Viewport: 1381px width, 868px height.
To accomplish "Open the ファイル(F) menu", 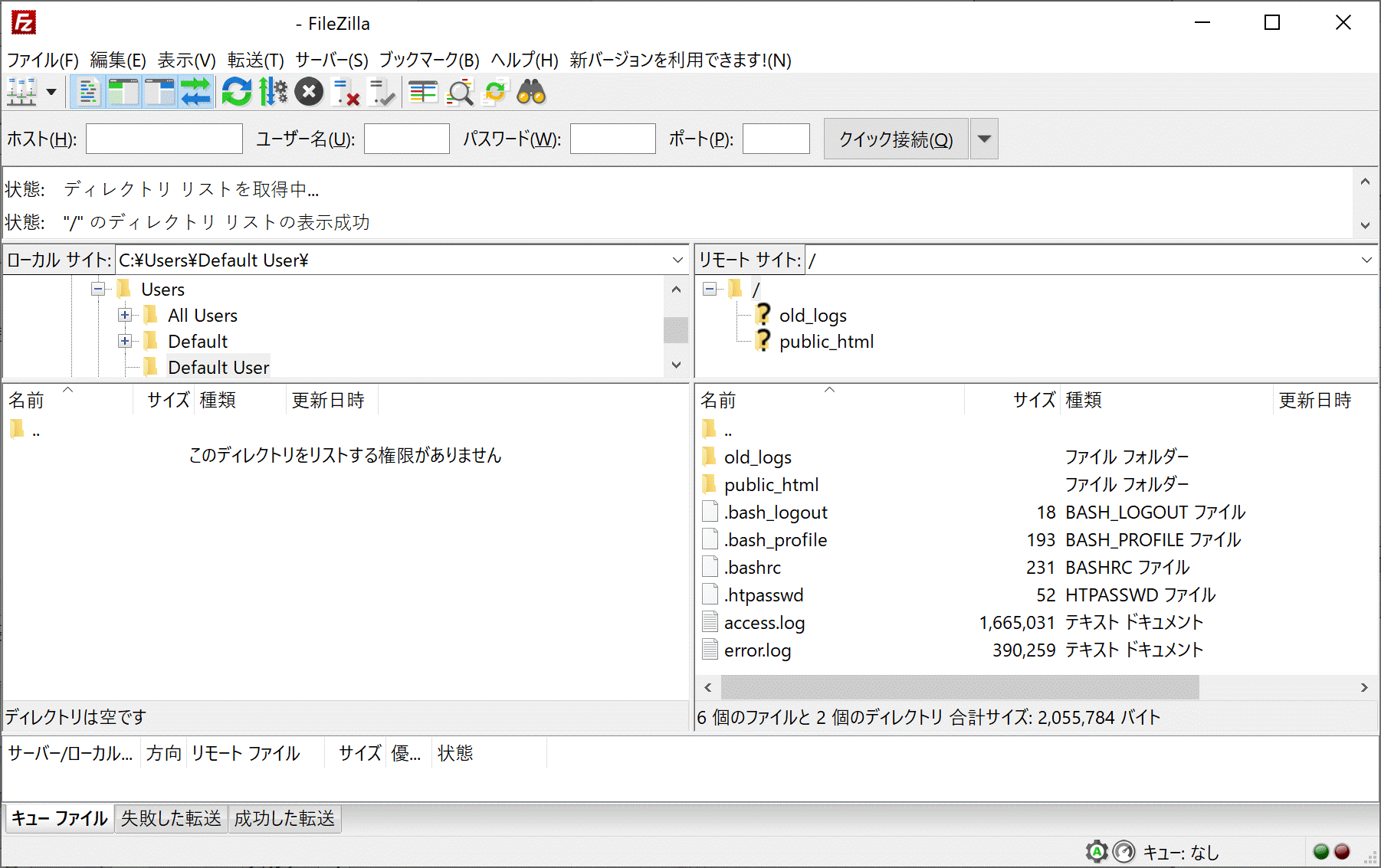I will [x=43, y=60].
